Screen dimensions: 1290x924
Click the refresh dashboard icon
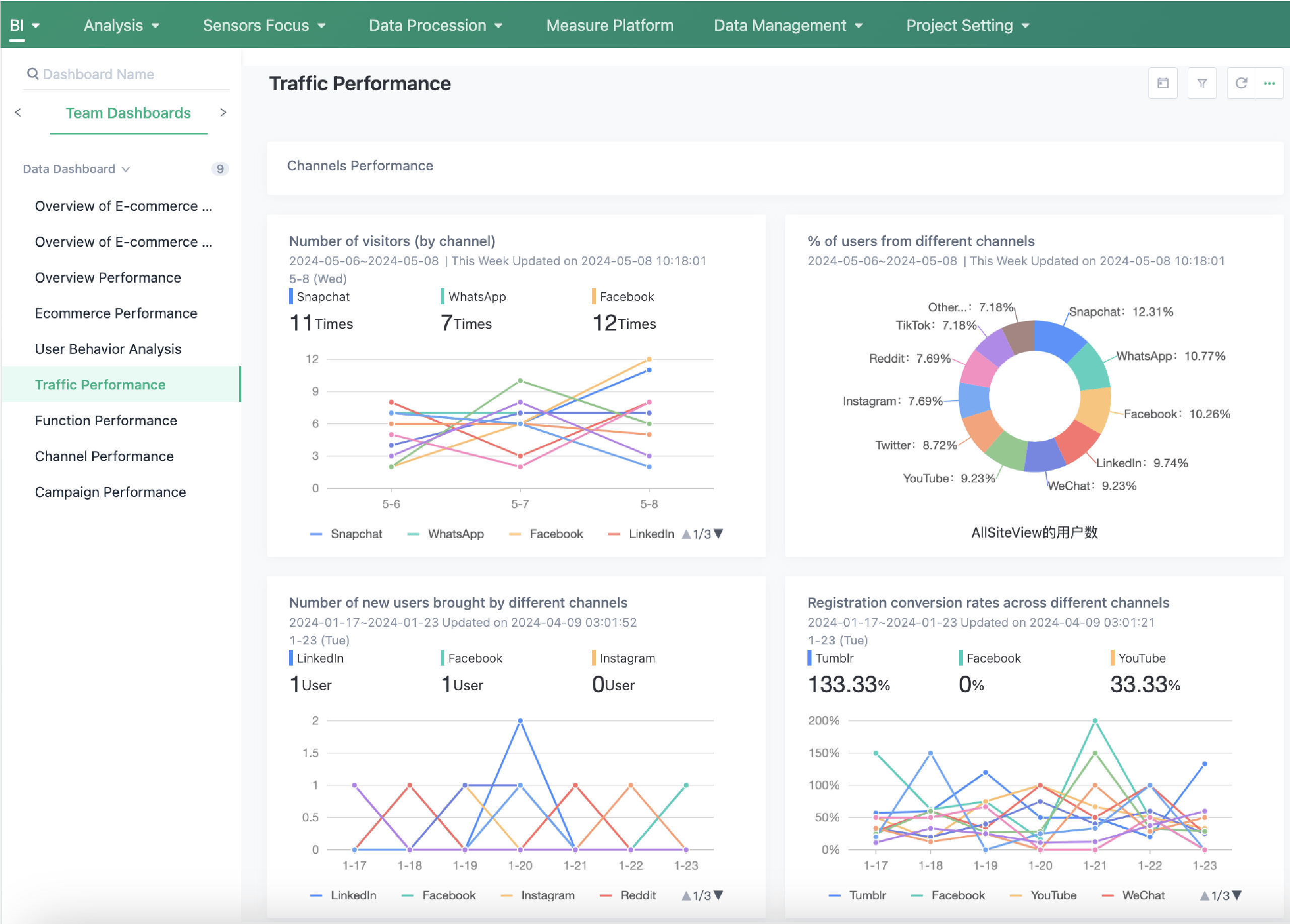tap(1241, 83)
